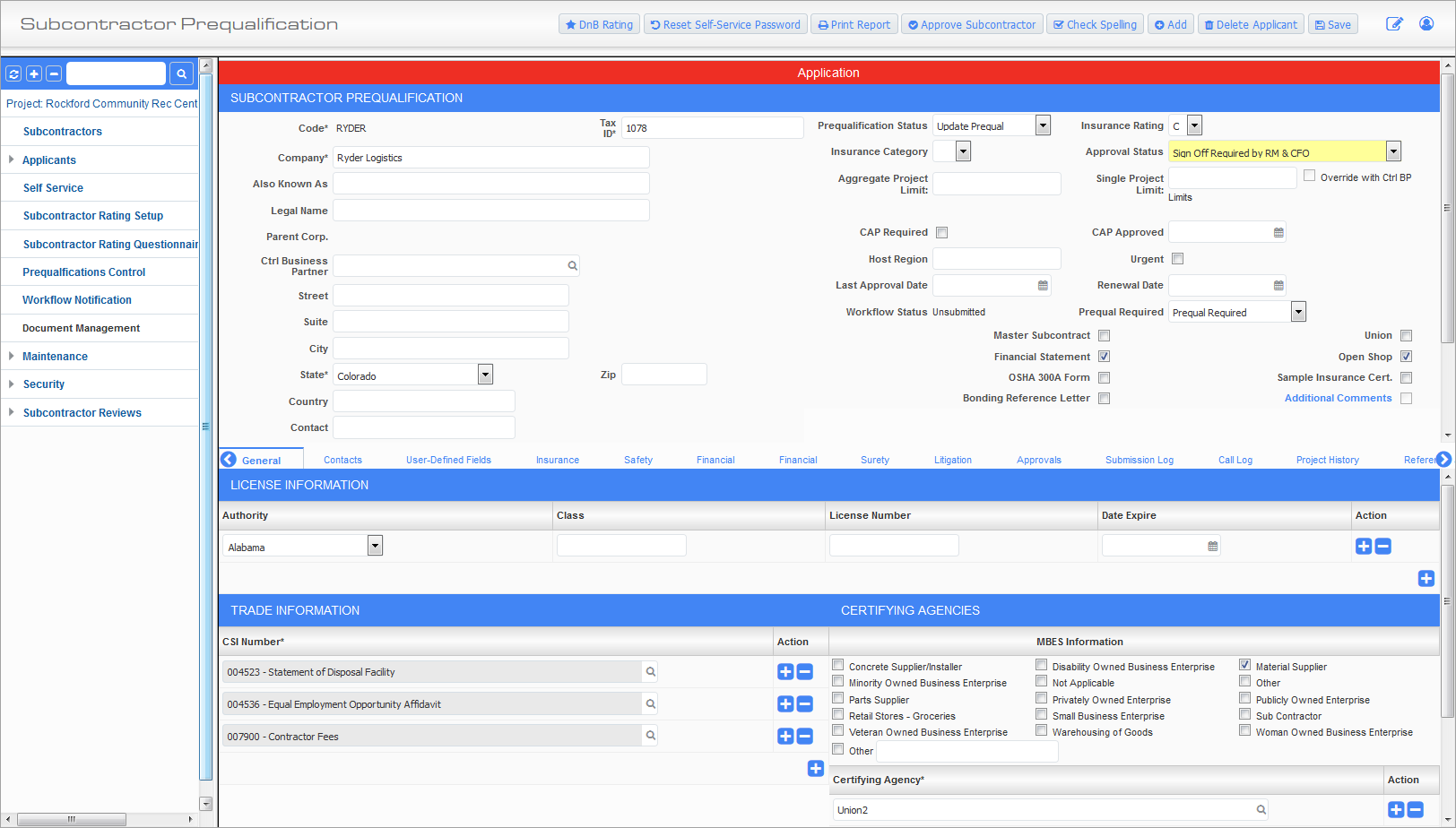
Task: Refresh the project navigation tree
Action: pyautogui.click(x=13, y=73)
